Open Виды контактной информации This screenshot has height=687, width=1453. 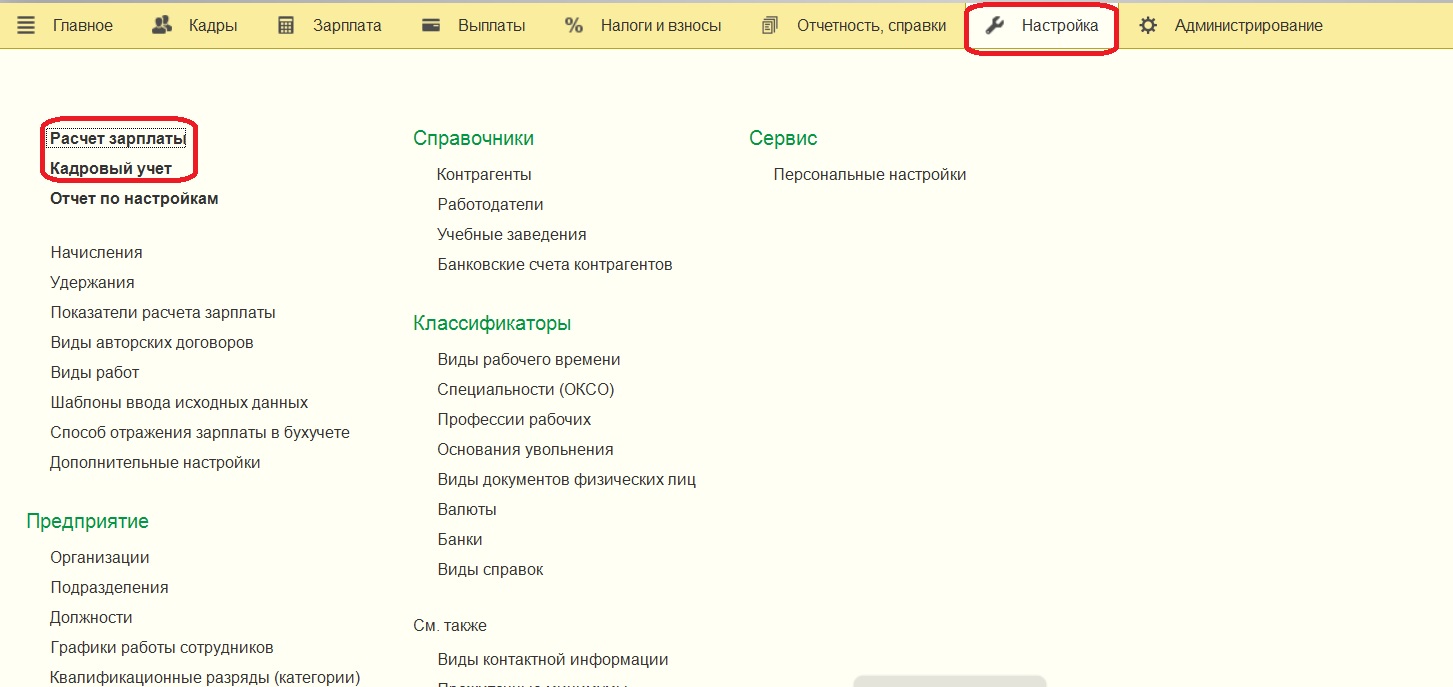click(x=553, y=660)
